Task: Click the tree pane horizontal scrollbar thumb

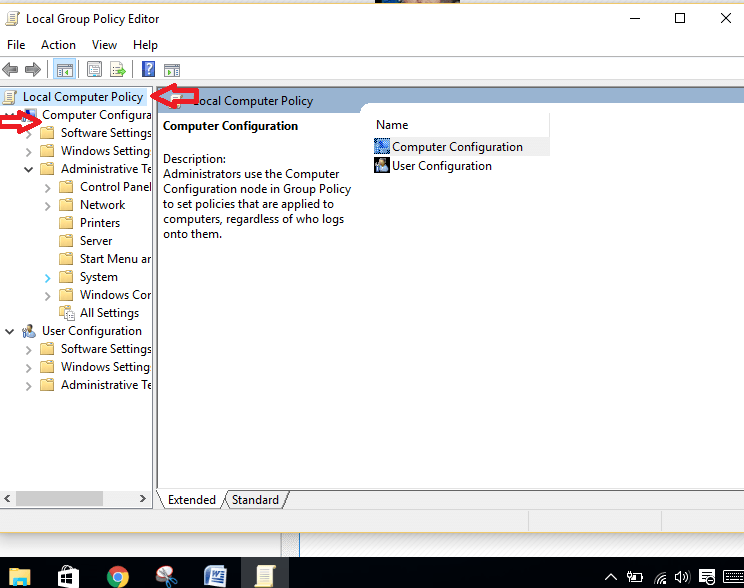Action: (x=59, y=498)
